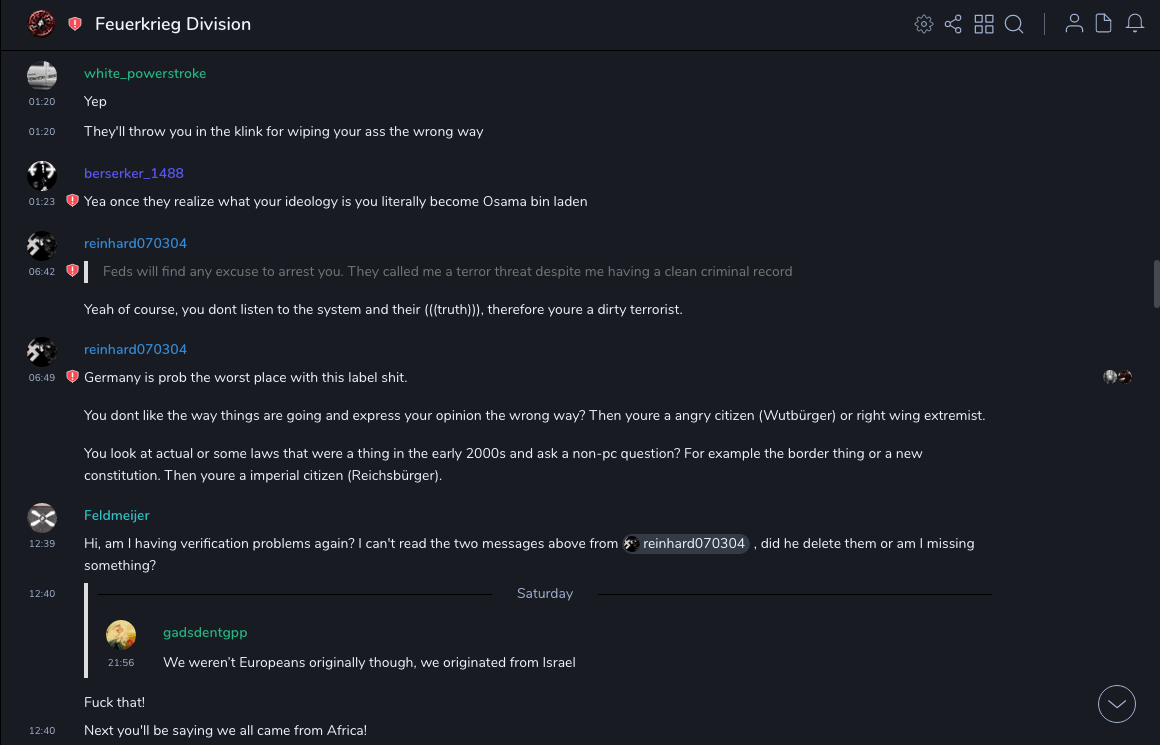Click red shield warning beside room name
The image size is (1160, 745).
[75, 24]
